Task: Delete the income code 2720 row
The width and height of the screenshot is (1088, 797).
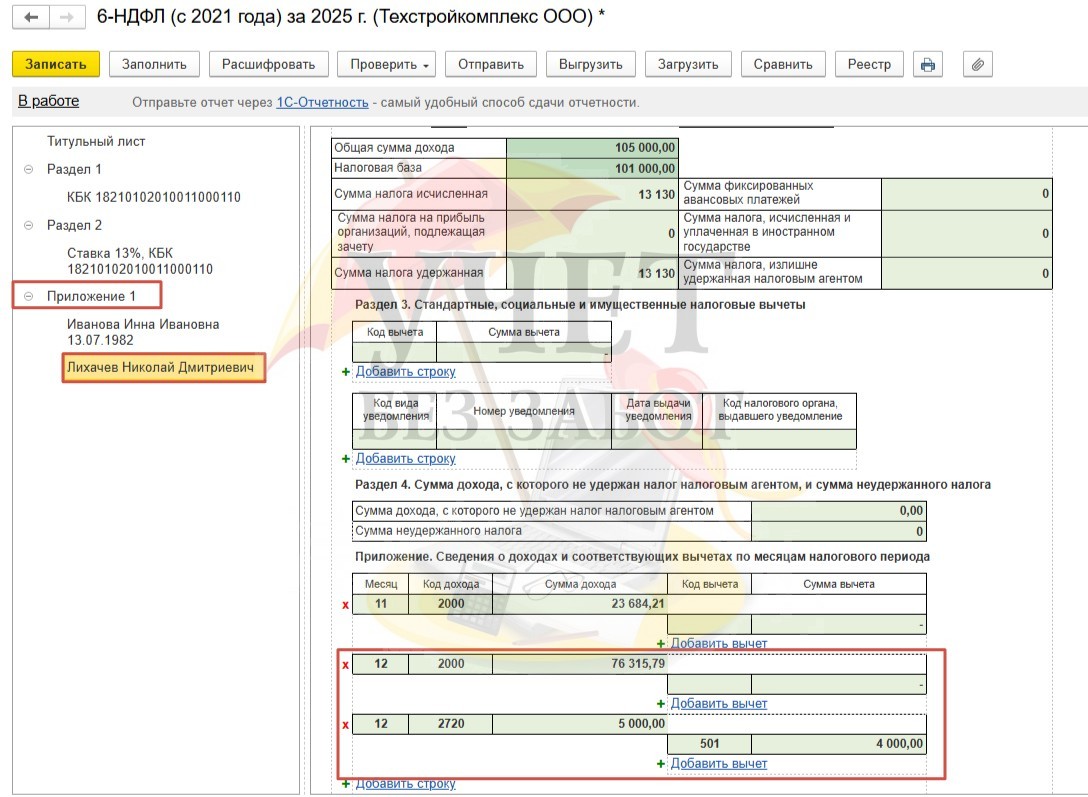Action: (x=346, y=724)
